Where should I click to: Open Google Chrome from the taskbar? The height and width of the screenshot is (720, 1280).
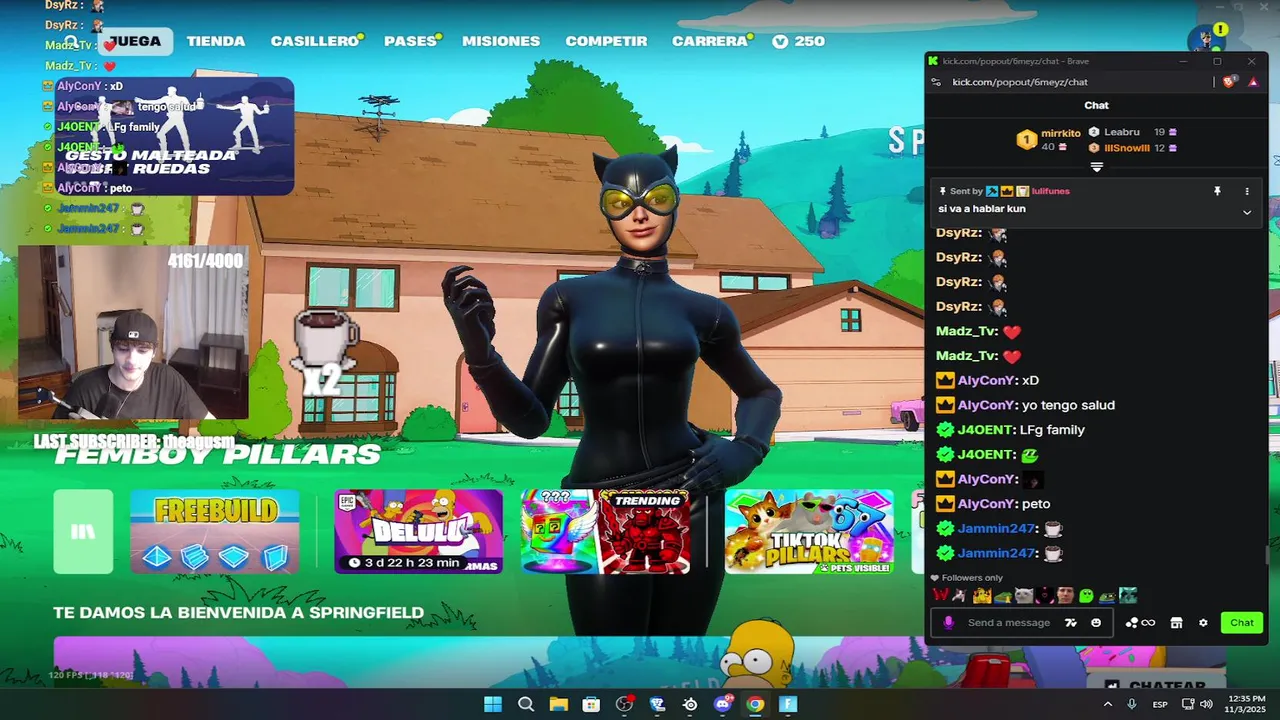(756, 704)
